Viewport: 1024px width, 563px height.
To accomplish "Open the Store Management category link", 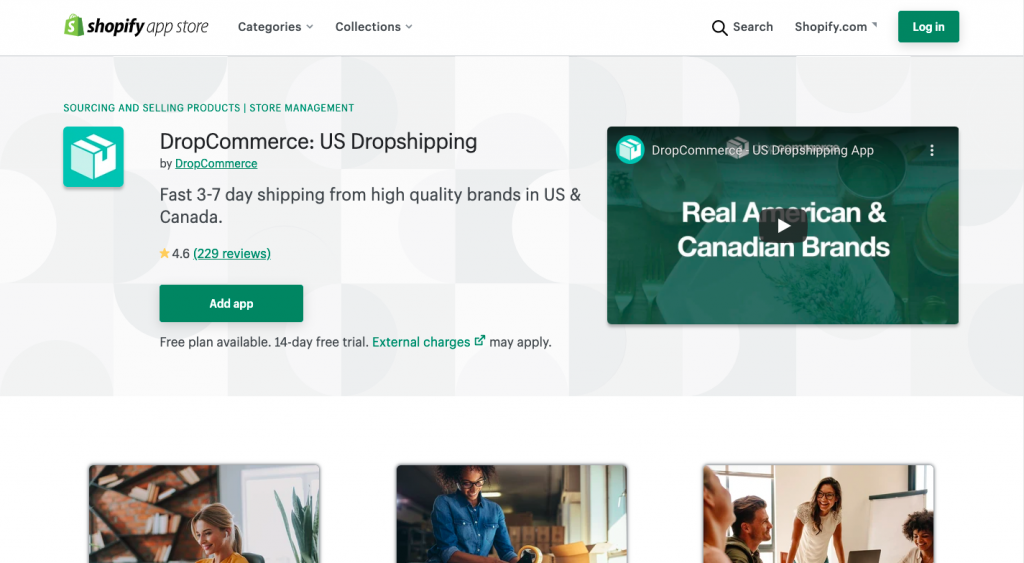I will (302, 108).
